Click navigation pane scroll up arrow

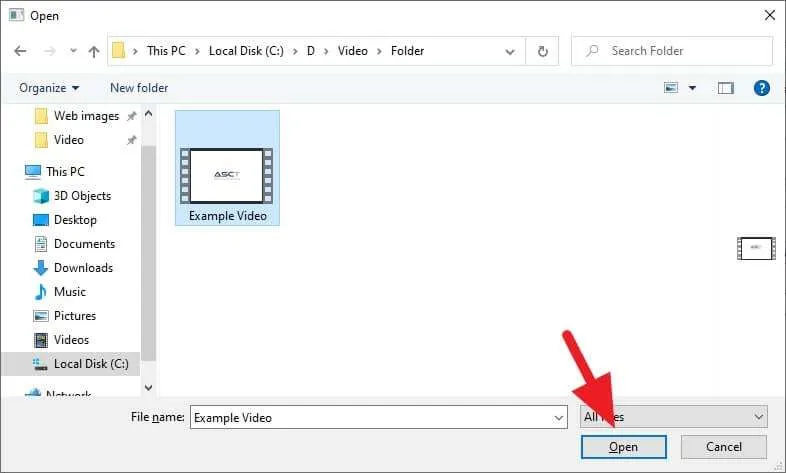(x=148, y=114)
